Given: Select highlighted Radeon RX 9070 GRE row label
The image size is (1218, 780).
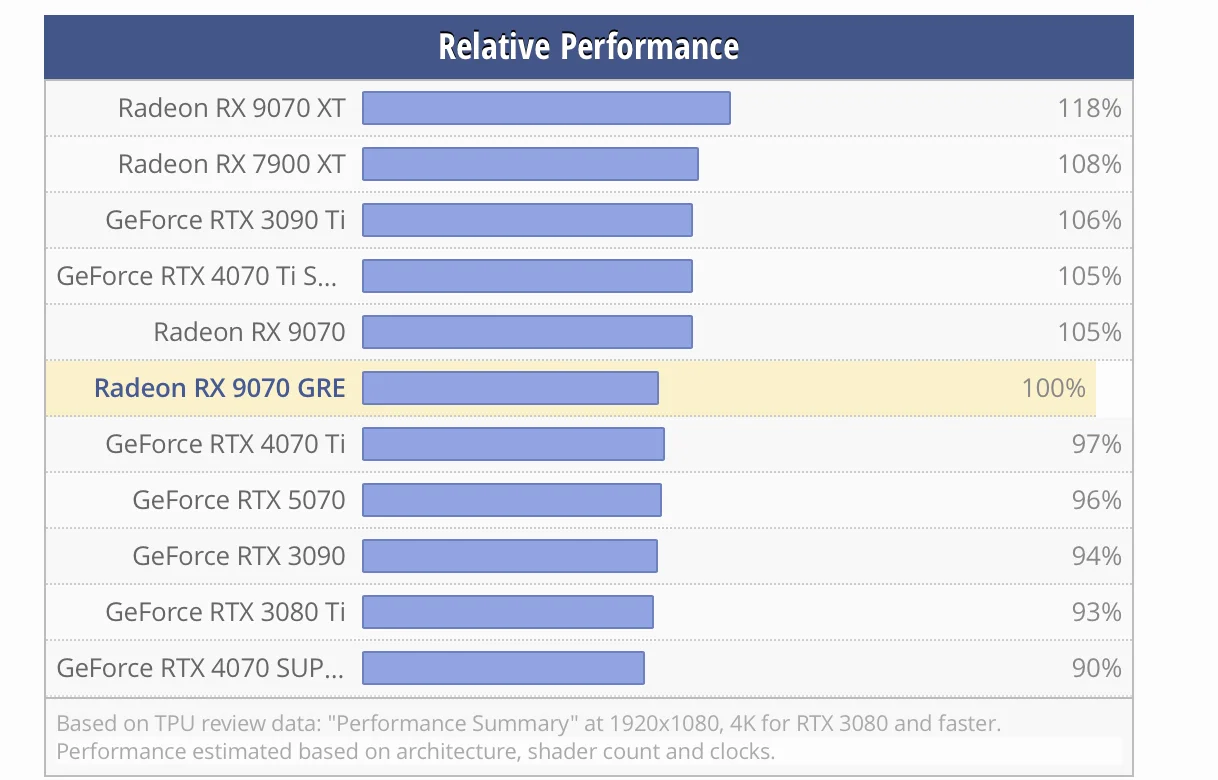Looking at the screenshot, I should (x=219, y=388).
